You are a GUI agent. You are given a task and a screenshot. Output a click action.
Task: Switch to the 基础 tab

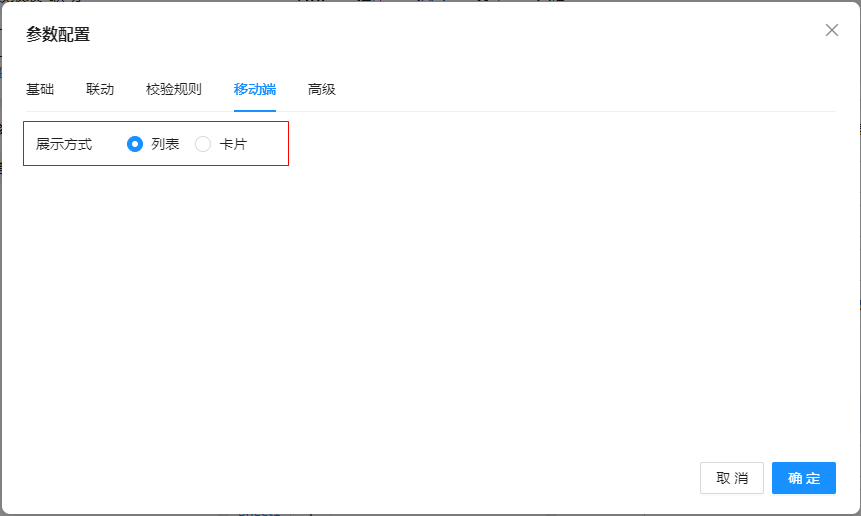coord(40,89)
